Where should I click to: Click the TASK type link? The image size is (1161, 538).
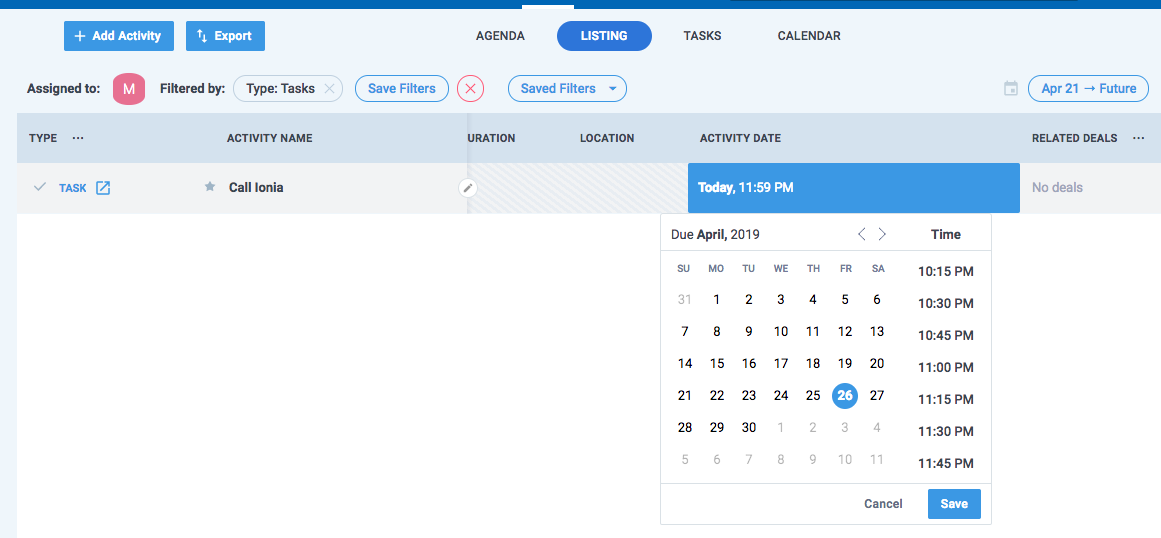73,188
